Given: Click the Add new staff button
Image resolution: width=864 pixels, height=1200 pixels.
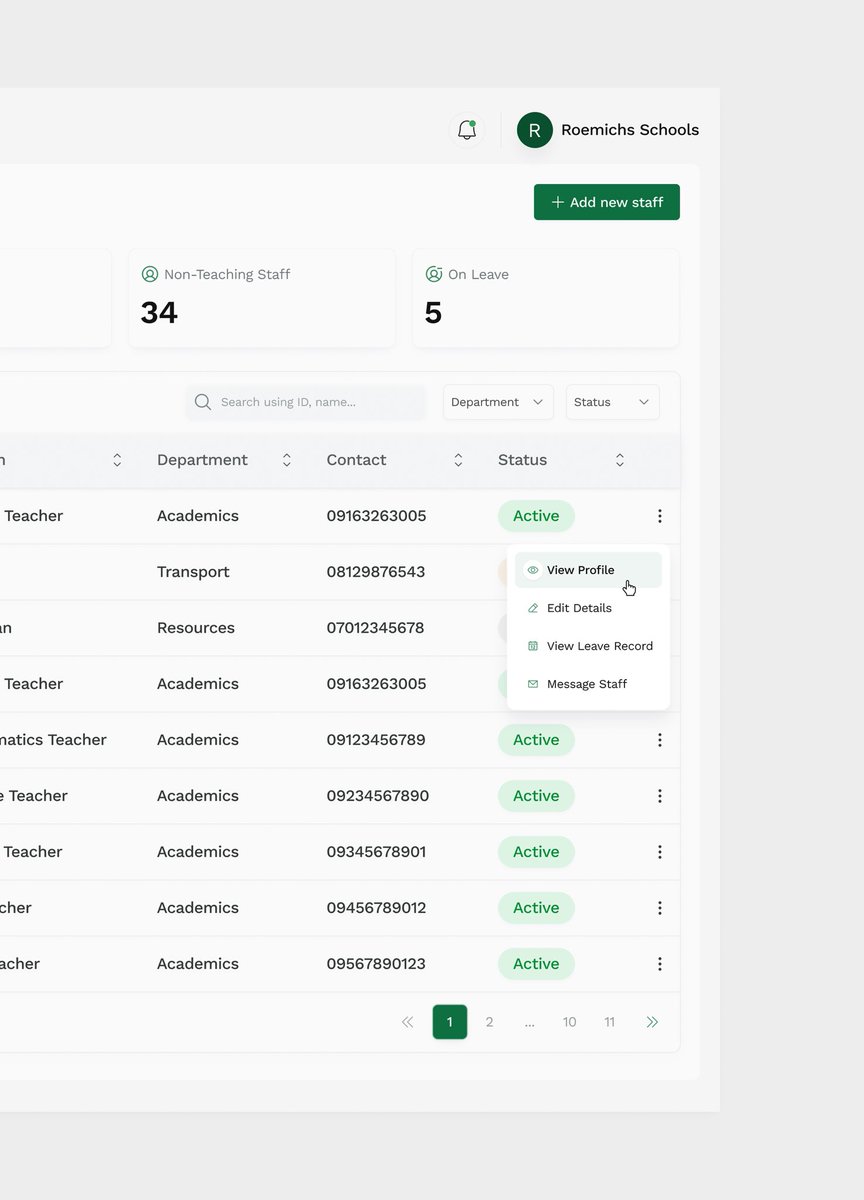Looking at the screenshot, I should coord(607,202).
